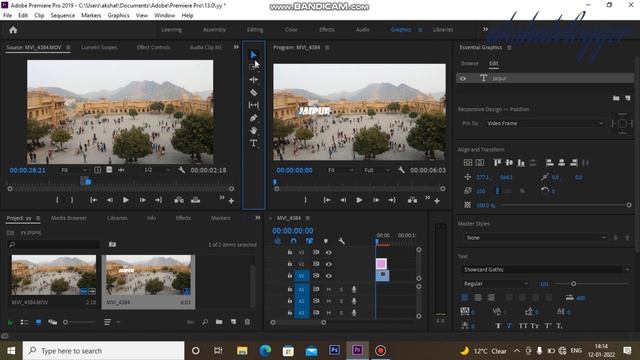
Task: Insert clip from Source monitor
Action: 179,200
